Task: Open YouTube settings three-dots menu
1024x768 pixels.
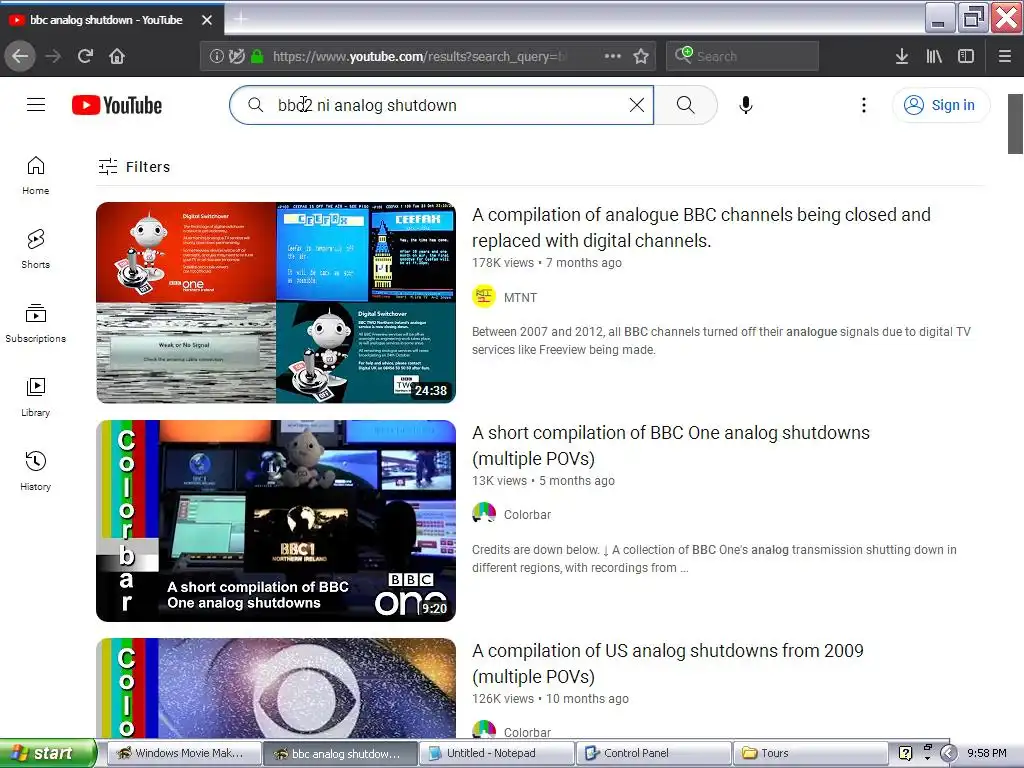Action: [864, 104]
